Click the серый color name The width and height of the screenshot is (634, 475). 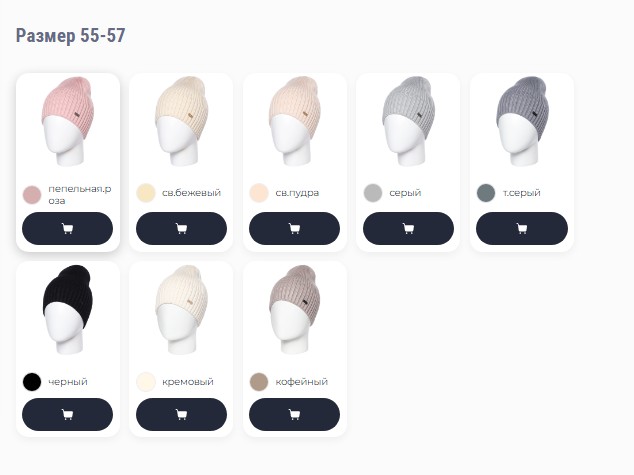[x=405, y=193]
